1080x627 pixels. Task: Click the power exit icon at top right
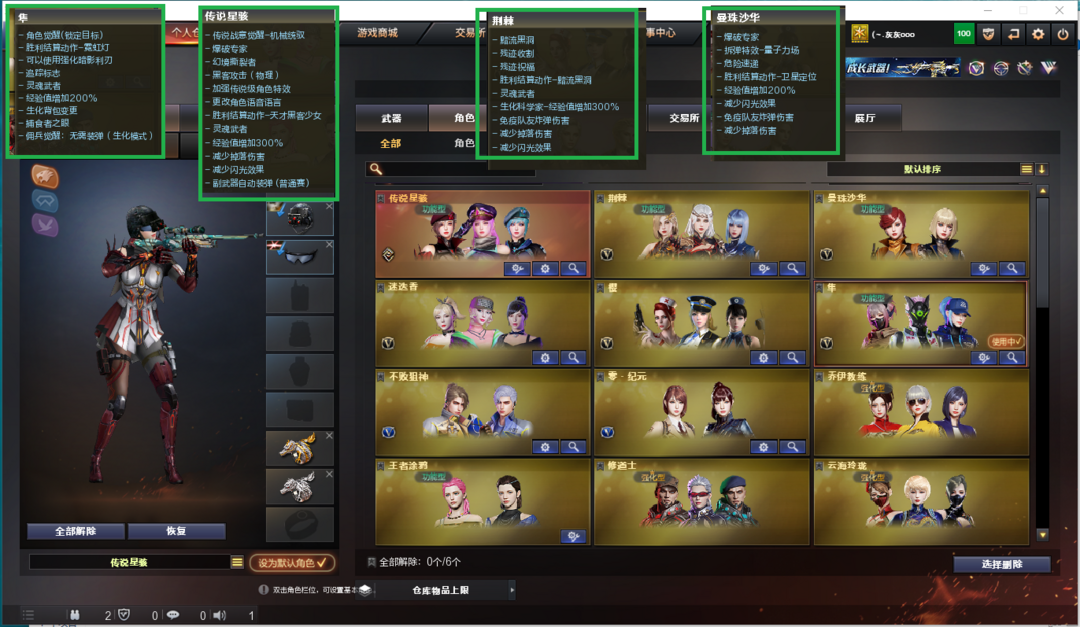click(1063, 34)
